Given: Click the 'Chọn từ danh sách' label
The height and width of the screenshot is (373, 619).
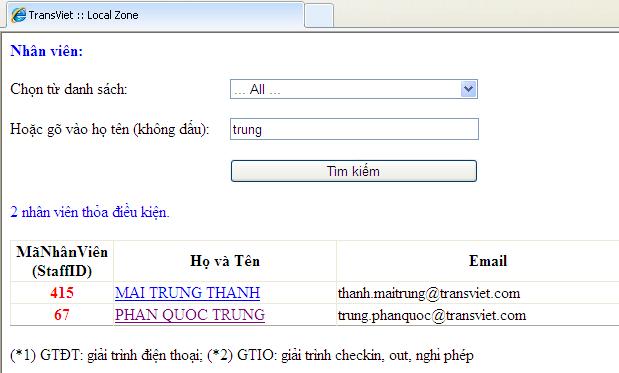Looking at the screenshot, I should pos(69,89).
